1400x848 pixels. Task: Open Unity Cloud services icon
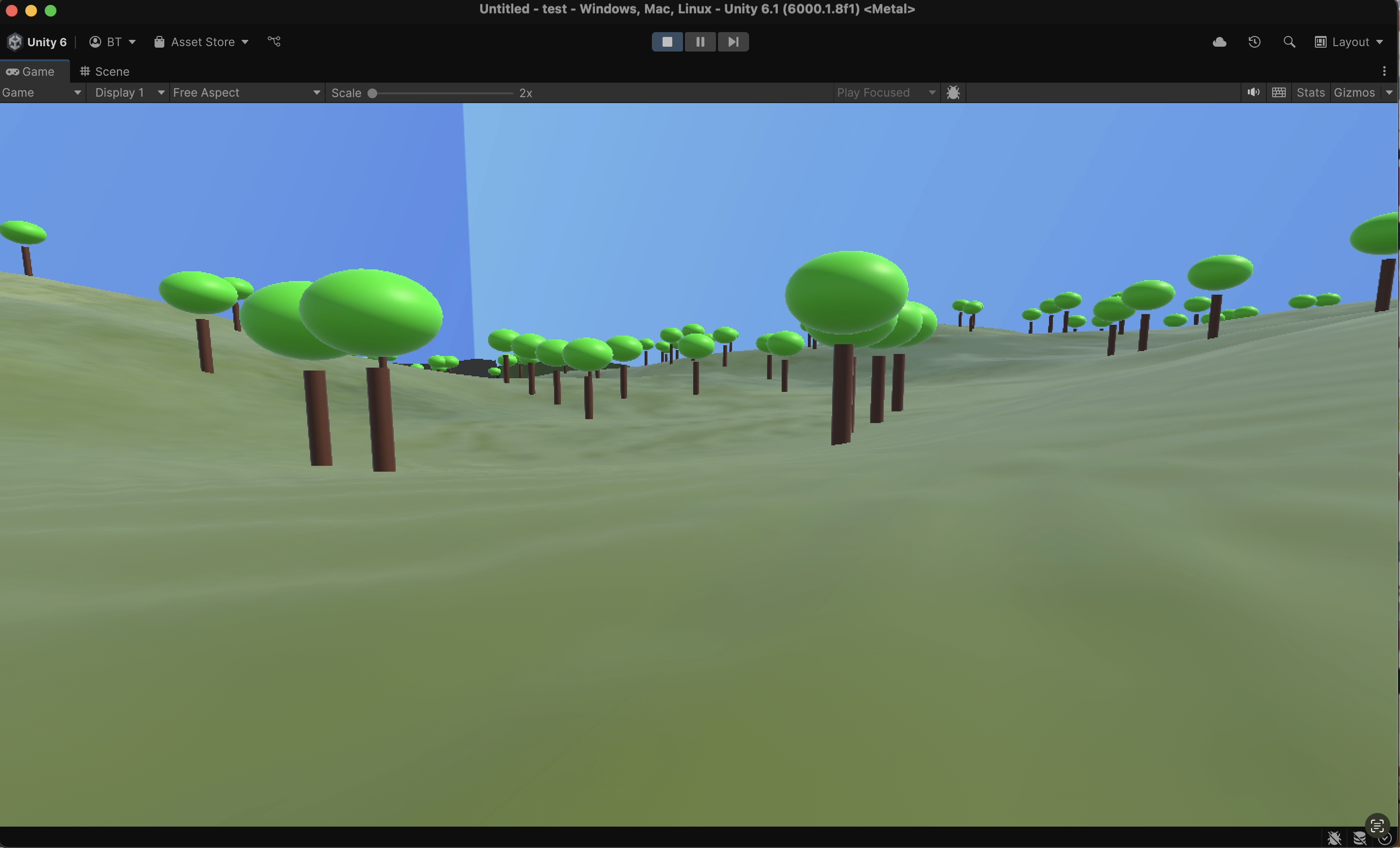click(x=1219, y=42)
